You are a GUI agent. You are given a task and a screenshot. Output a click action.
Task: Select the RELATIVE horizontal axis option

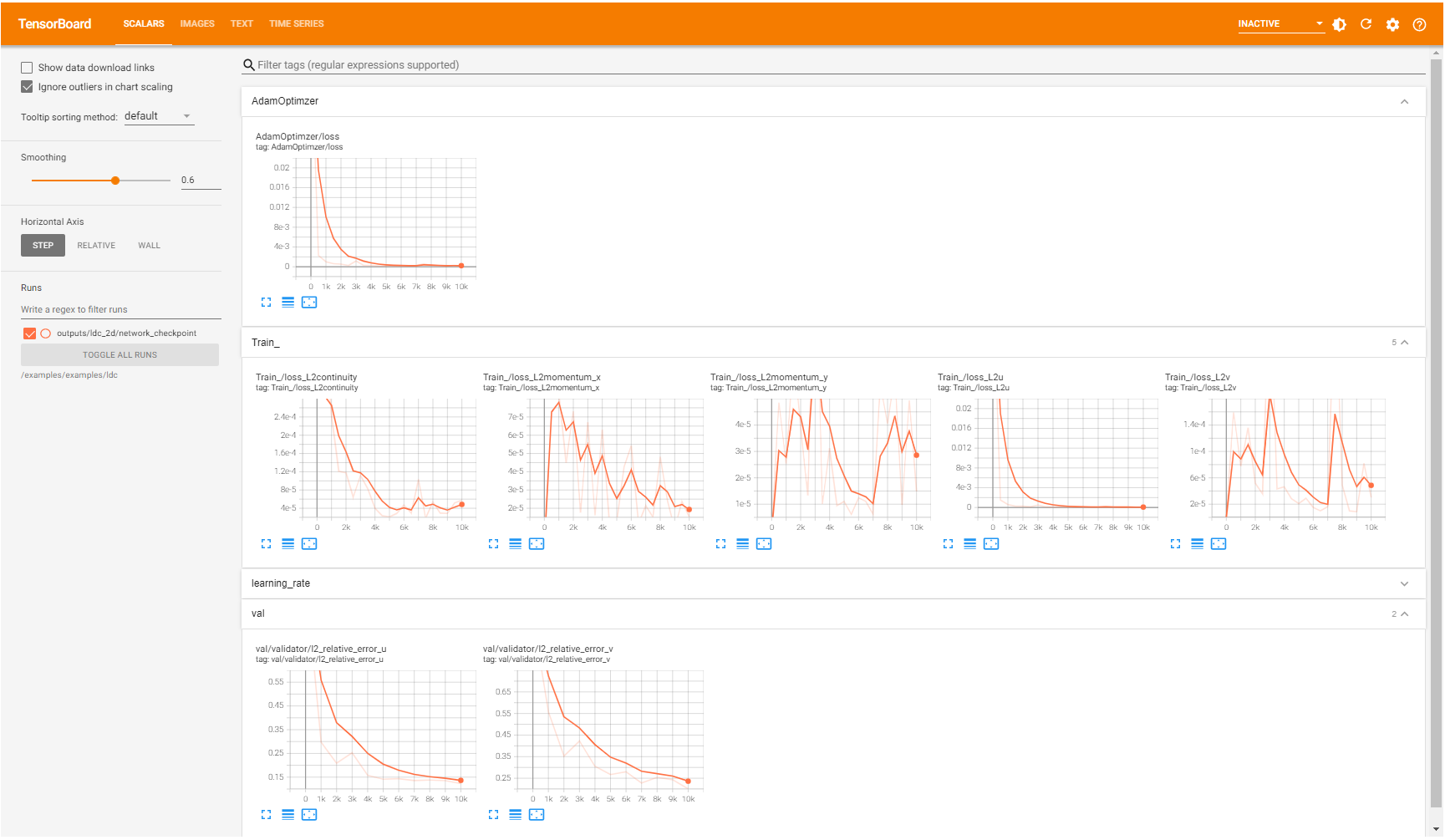click(95, 245)
